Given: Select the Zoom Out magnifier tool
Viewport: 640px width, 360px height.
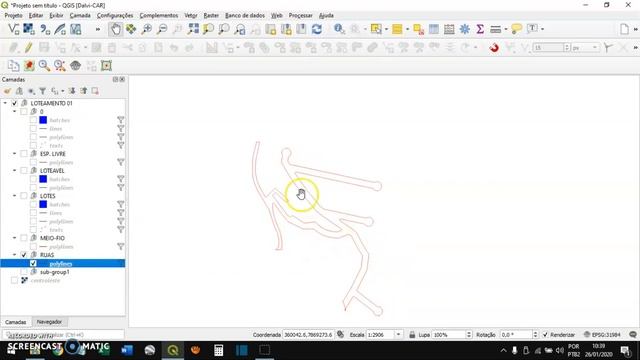Looking at the screenshot, I should (x=162, y=29).
